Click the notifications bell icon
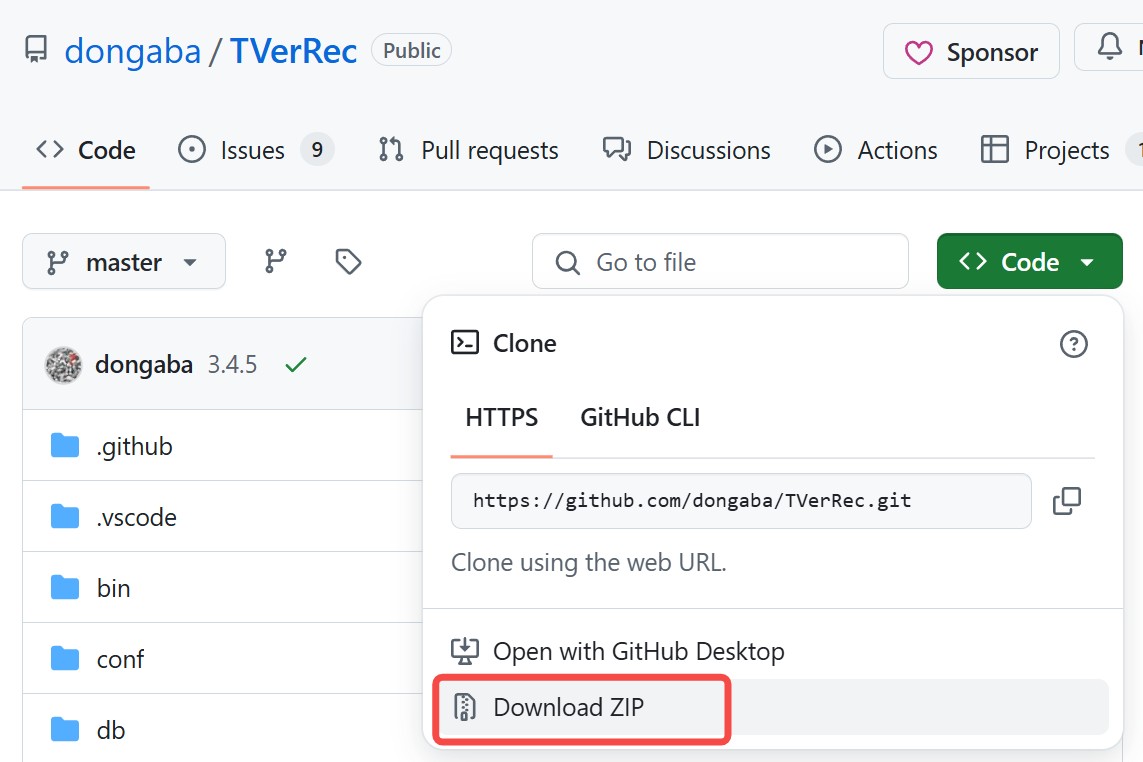This screenshot has width=1143, height=762. (1109, 47)
